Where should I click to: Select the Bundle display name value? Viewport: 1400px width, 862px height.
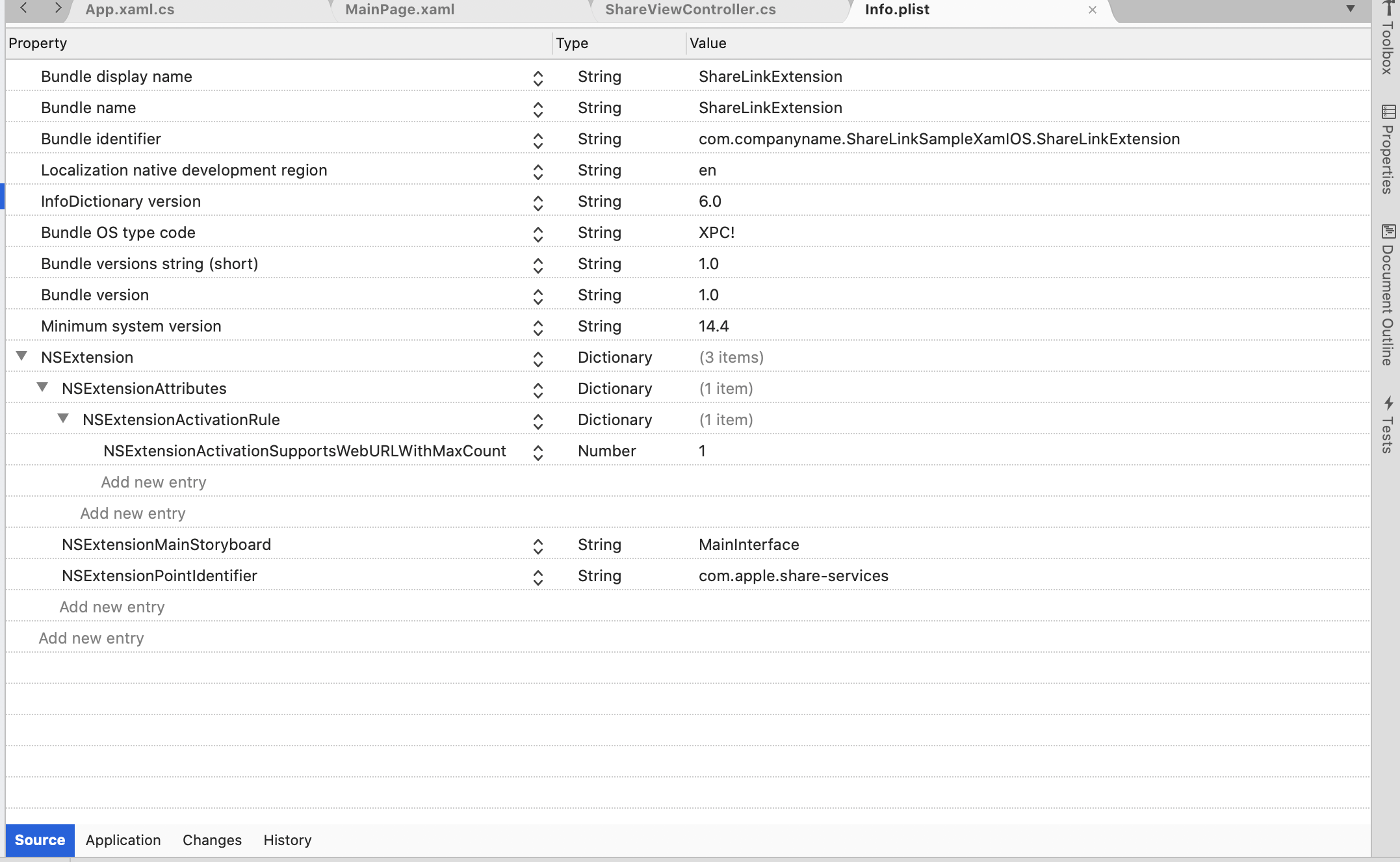pos(770,77)
